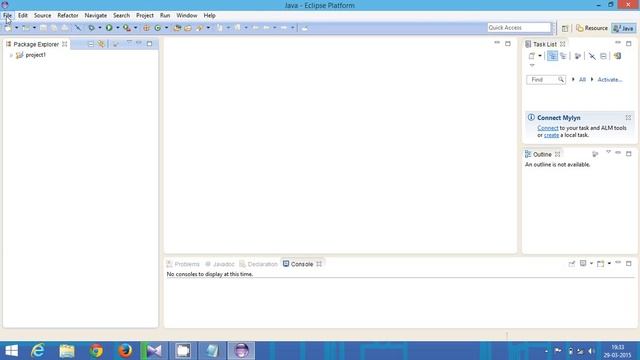Open the New Task dropdown arrow

pyautogui.click(x=540, y=56)
